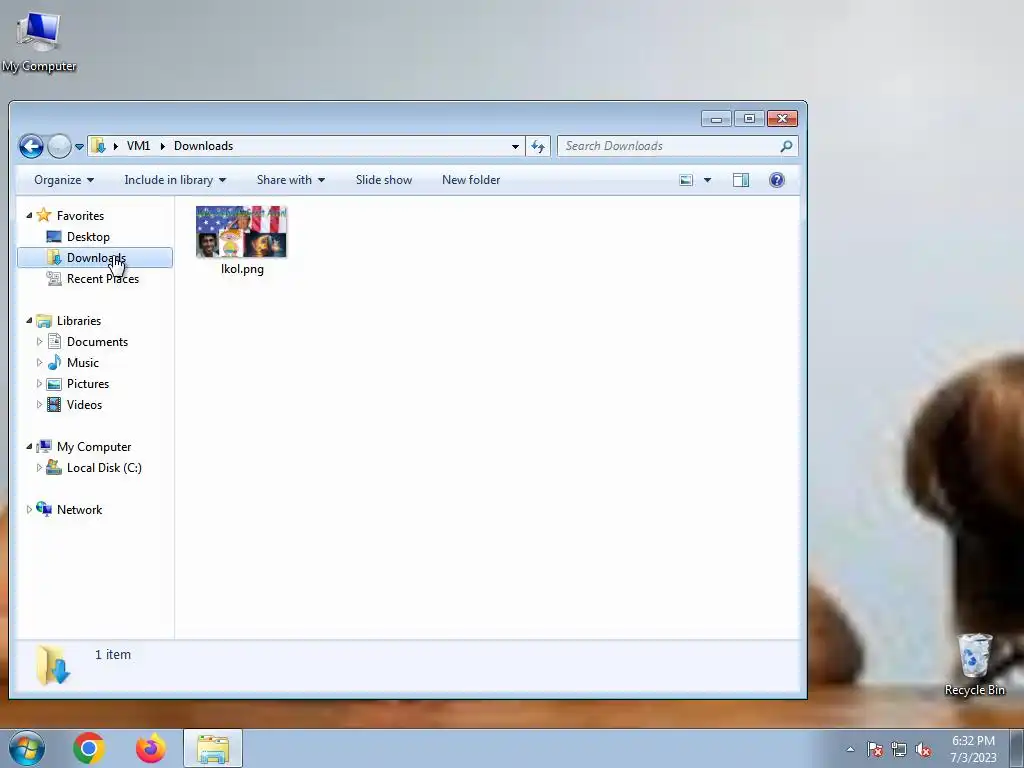
Task: Expand Local Disk (C:)
Action: click(39, 468)
